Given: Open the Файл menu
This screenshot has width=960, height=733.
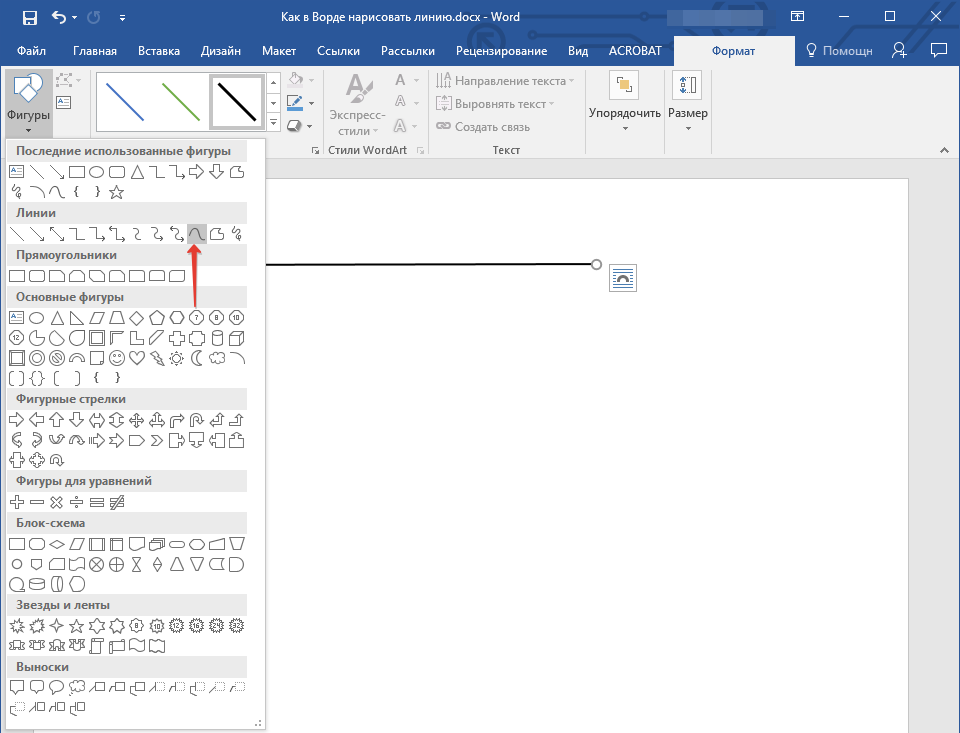Looking at the screenshot, I should tap(31, 51).
